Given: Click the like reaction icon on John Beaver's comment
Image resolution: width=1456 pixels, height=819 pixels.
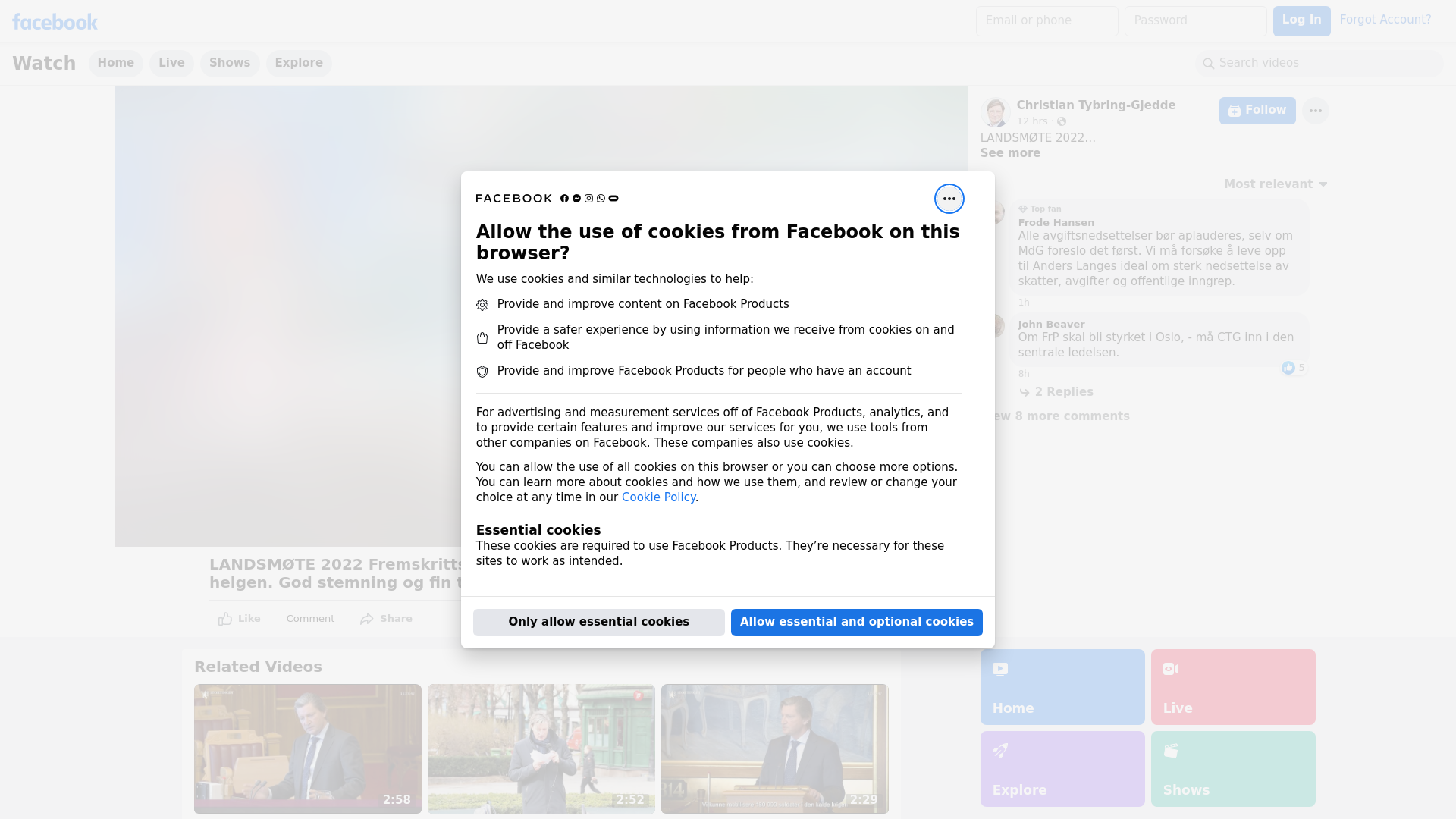Looking at the screenshot, I should (x=1288, y=368).
